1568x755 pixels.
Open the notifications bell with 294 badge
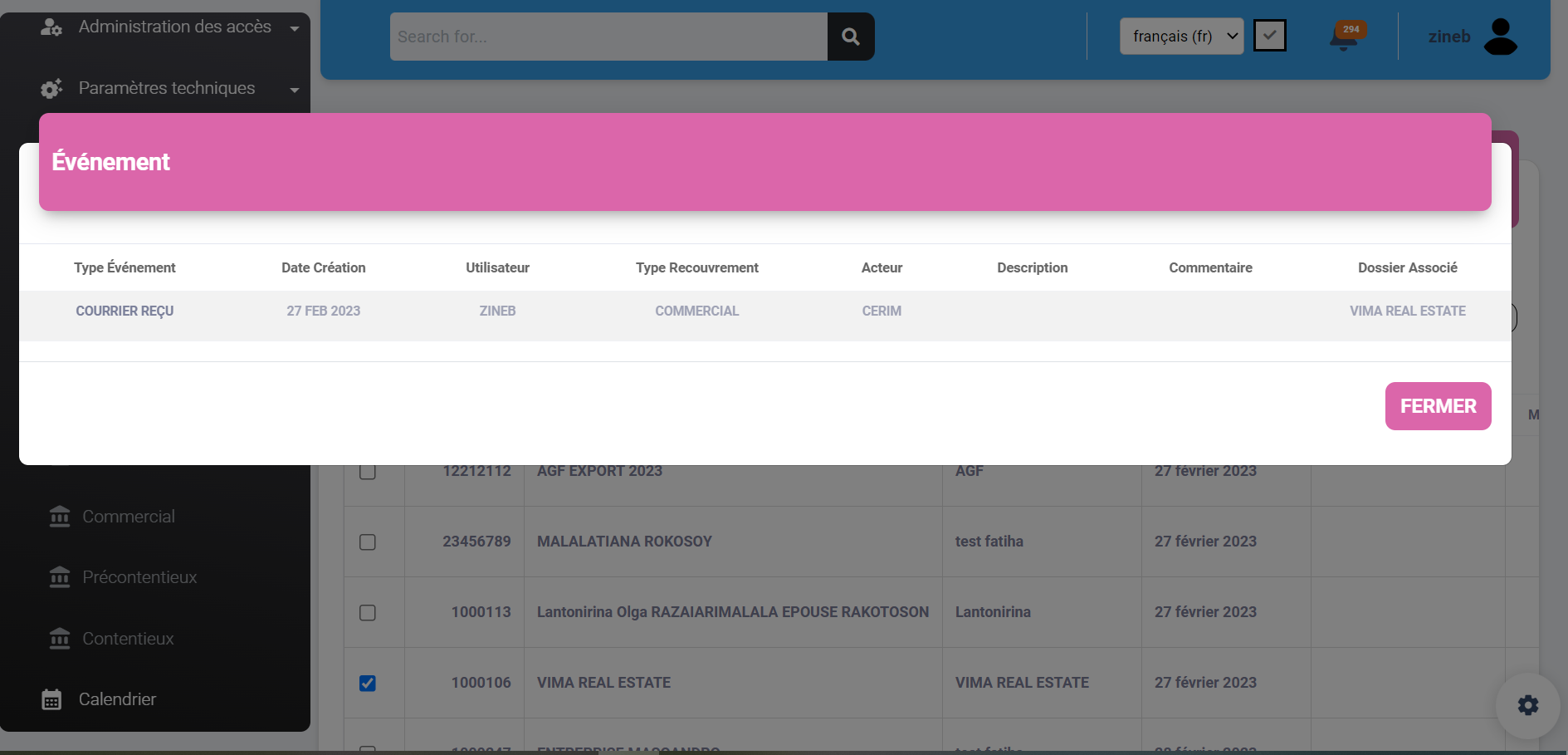[x=1344, y=37]
